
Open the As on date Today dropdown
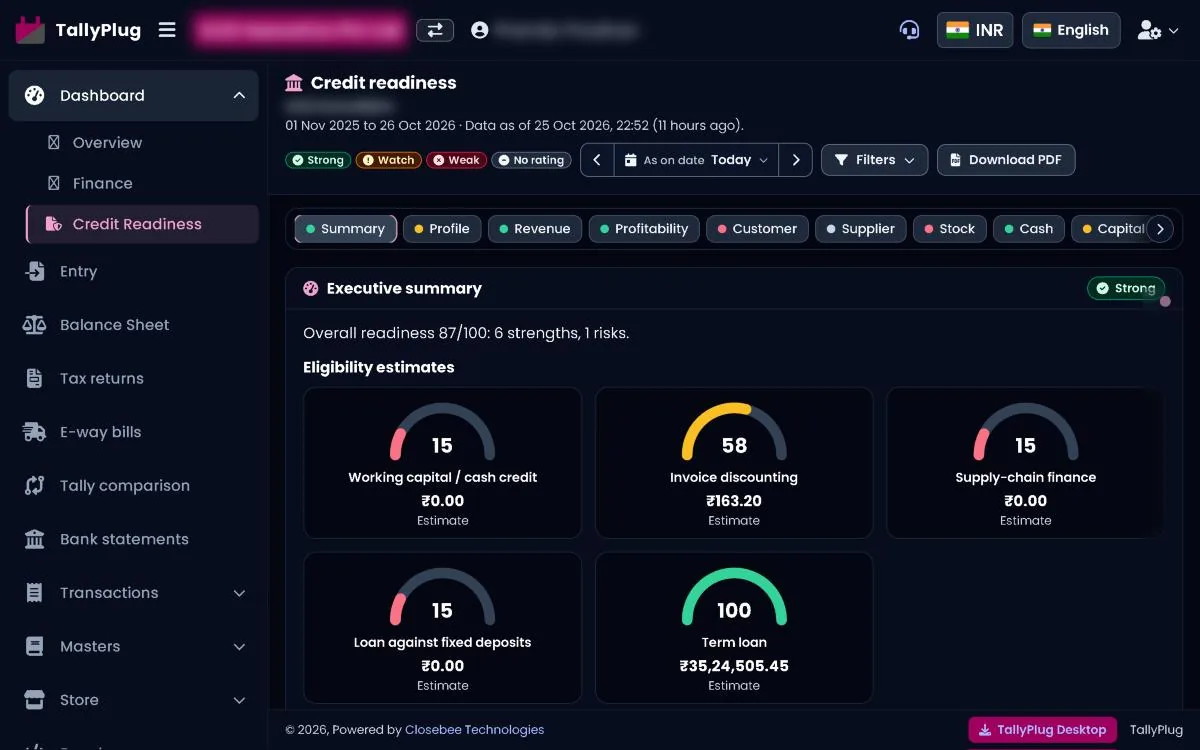tap(696, 160)
